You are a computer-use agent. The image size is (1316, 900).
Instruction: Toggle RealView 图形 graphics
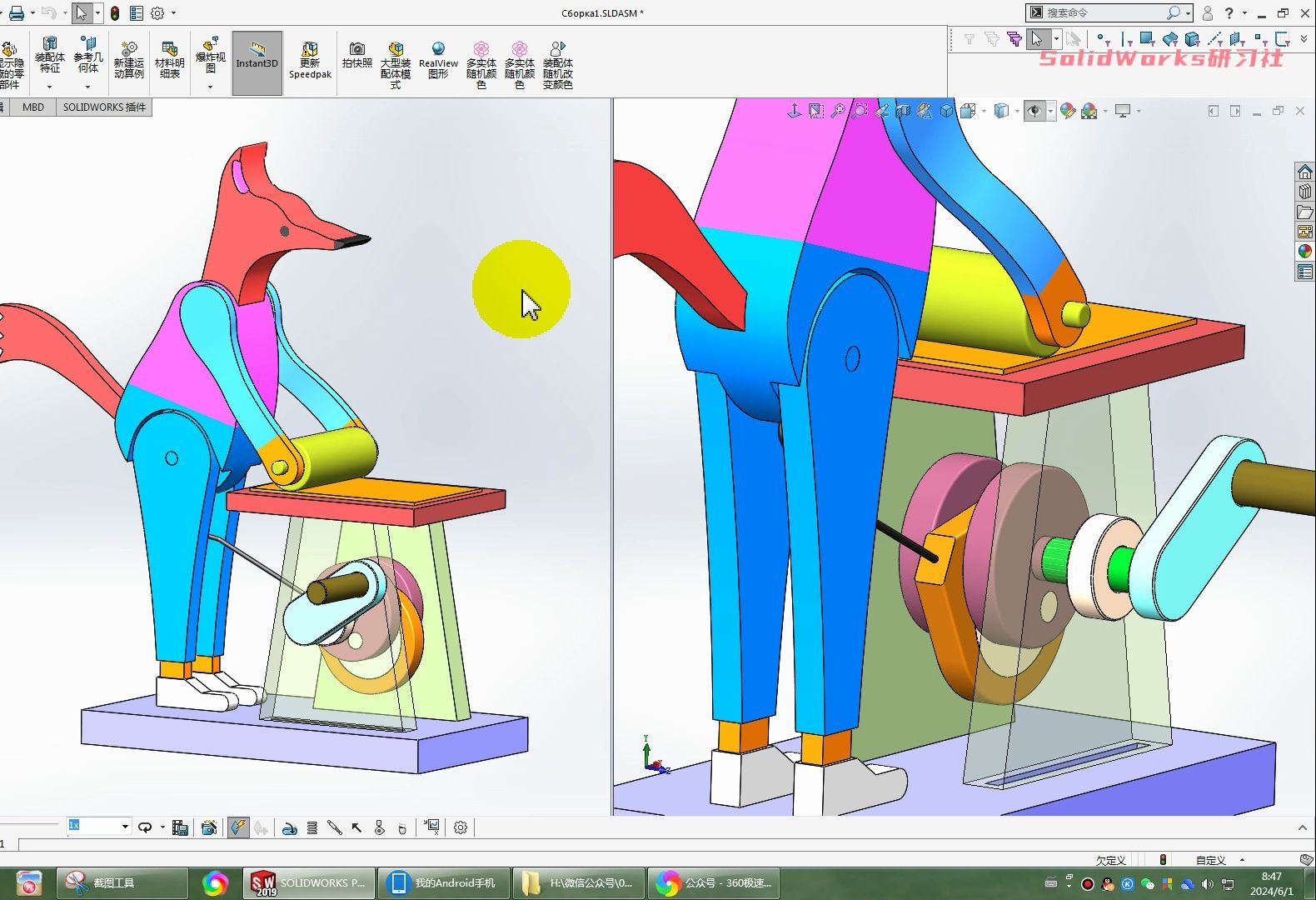point(438,60)
